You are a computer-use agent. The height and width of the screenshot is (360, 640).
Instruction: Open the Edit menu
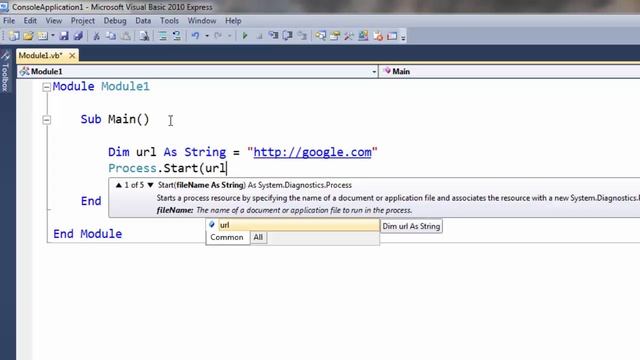click(x=30, y=21)
